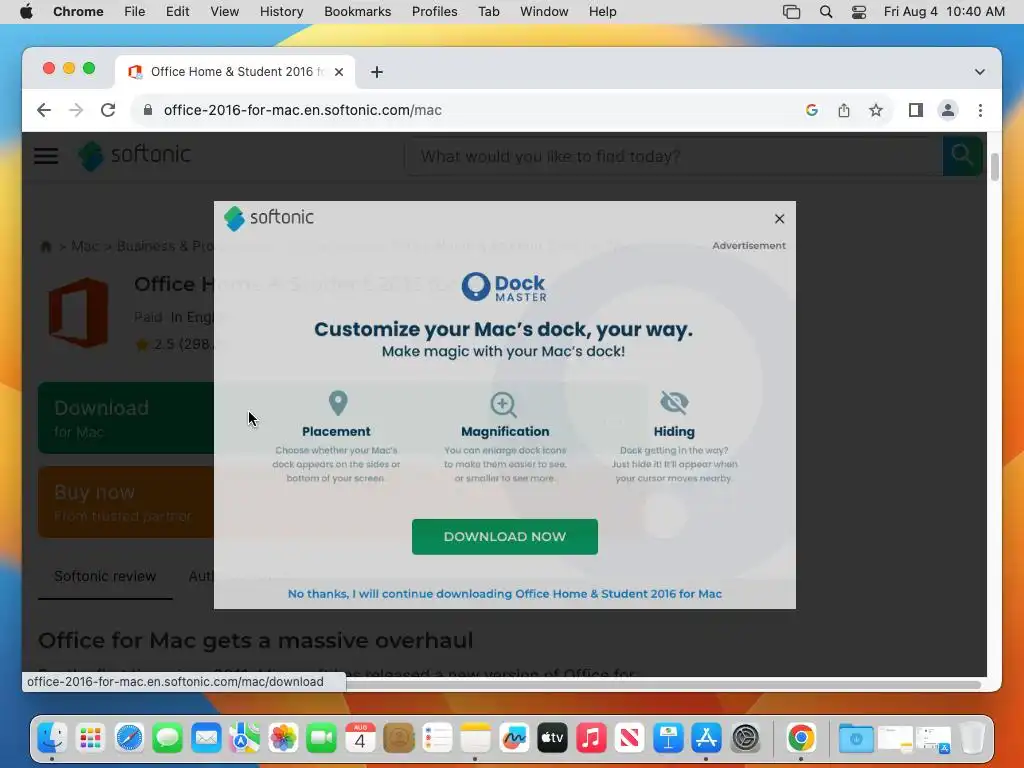Click the Placement pin icon
Image resolution: width=1024 pixels, height=768 pixels.
pos(337,403)
